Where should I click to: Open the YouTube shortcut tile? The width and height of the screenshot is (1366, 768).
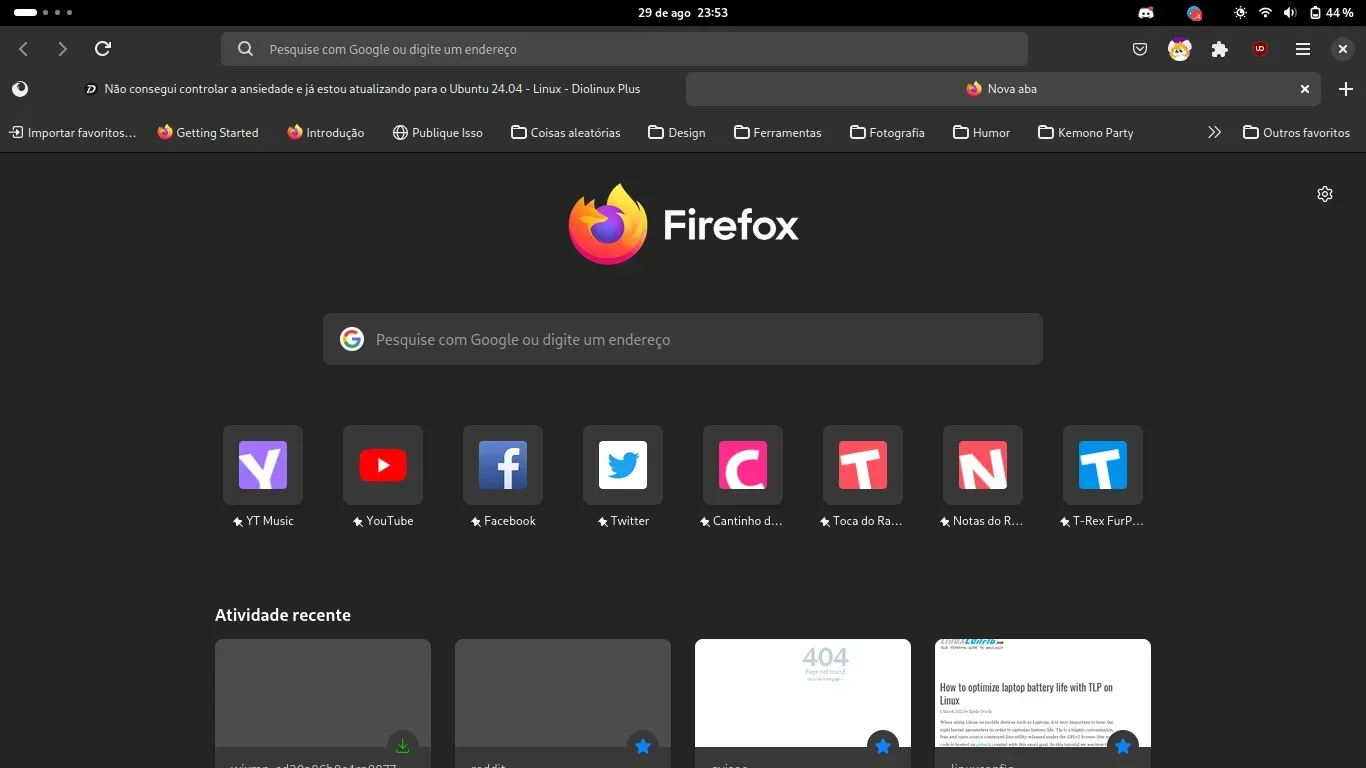(383, 466)
